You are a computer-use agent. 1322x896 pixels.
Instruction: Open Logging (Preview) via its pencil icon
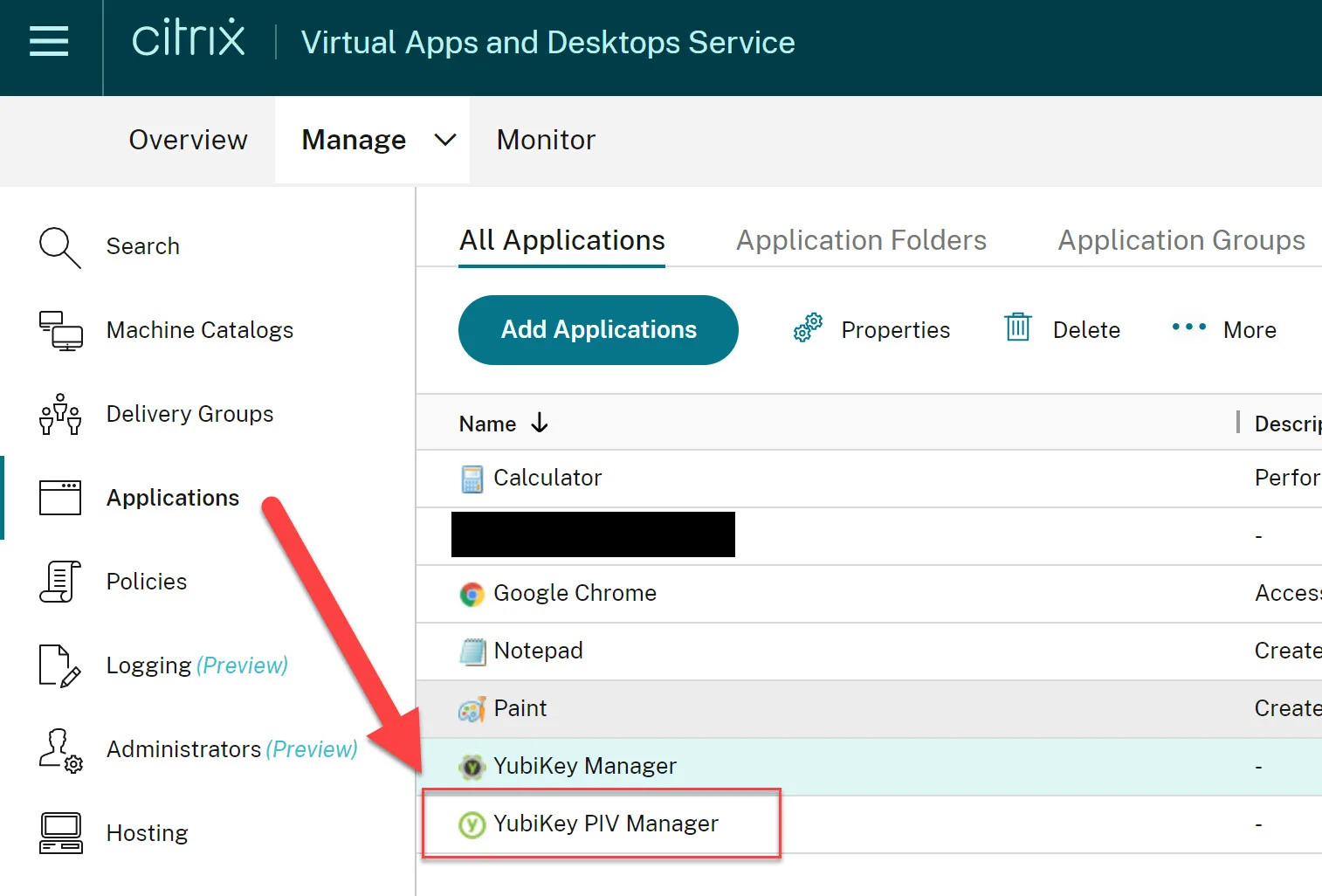point(60,665)
